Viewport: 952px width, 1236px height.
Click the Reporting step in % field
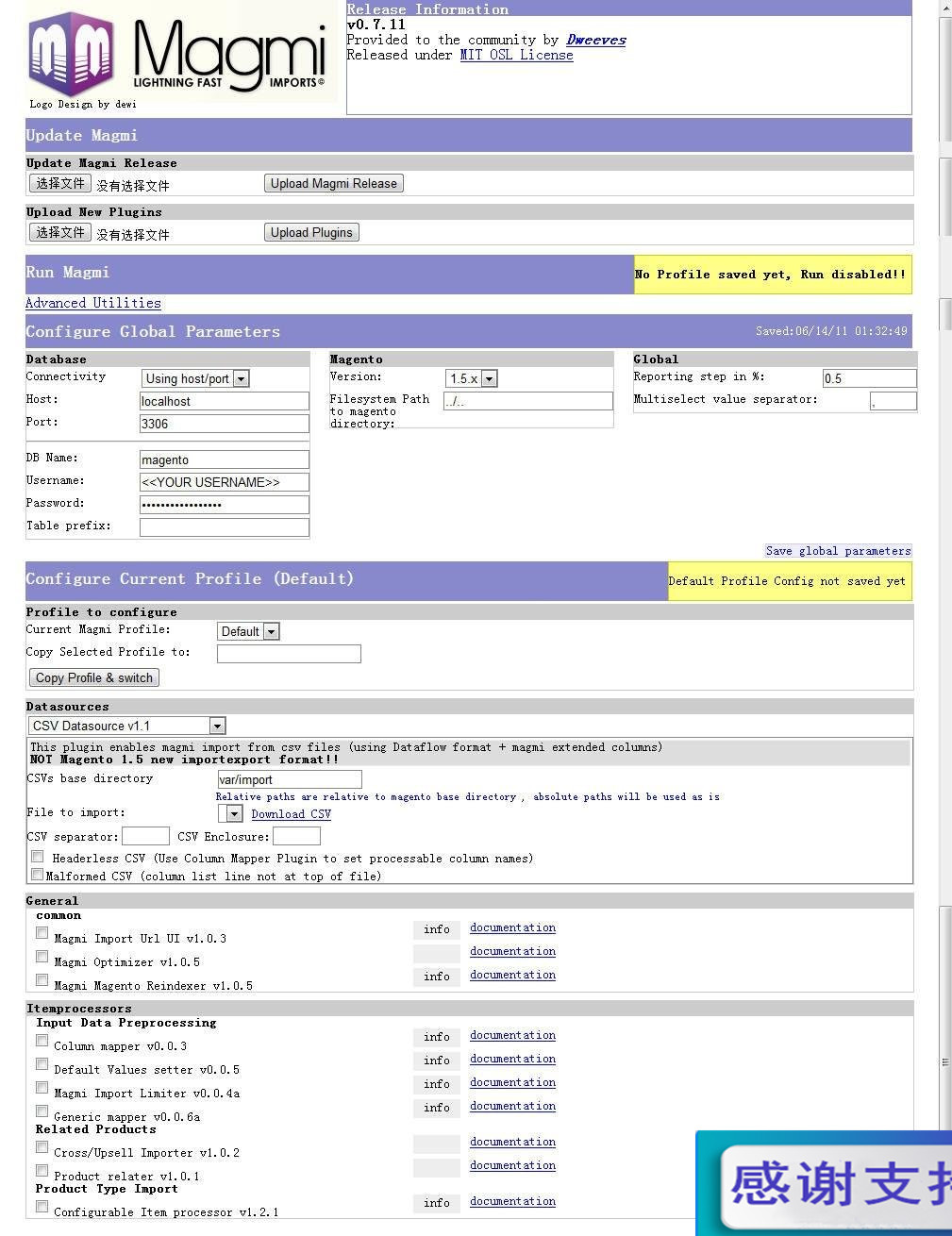[x=870, y=378]
